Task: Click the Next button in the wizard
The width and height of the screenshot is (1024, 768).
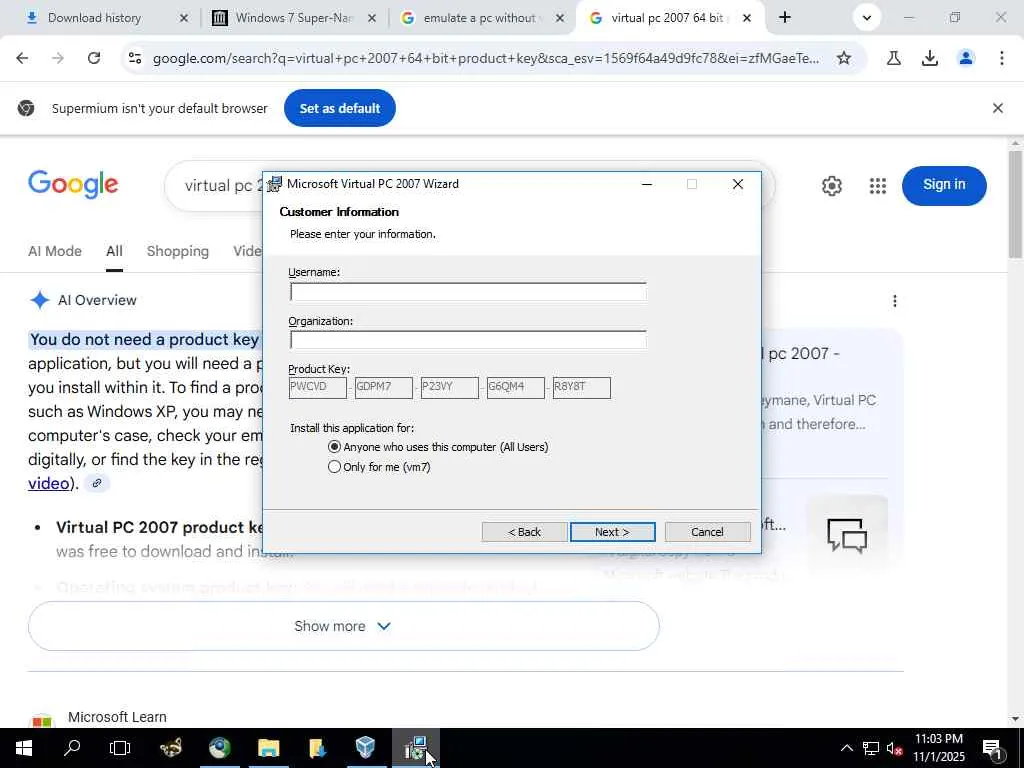Action: (612, 532)
